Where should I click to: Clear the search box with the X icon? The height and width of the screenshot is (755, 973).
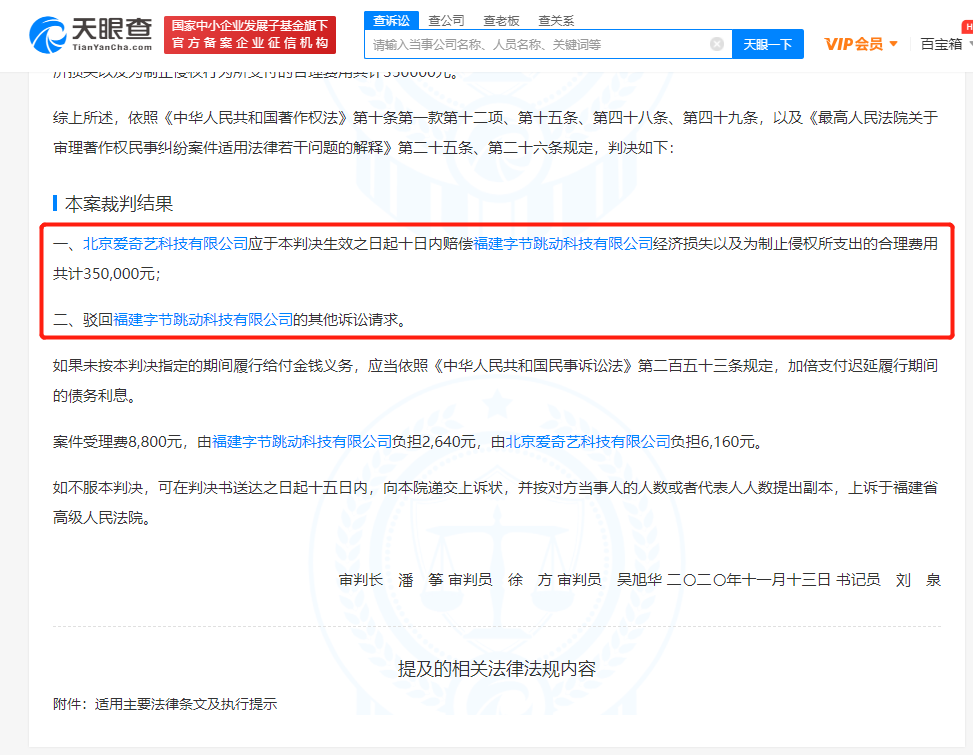[717, 44]
